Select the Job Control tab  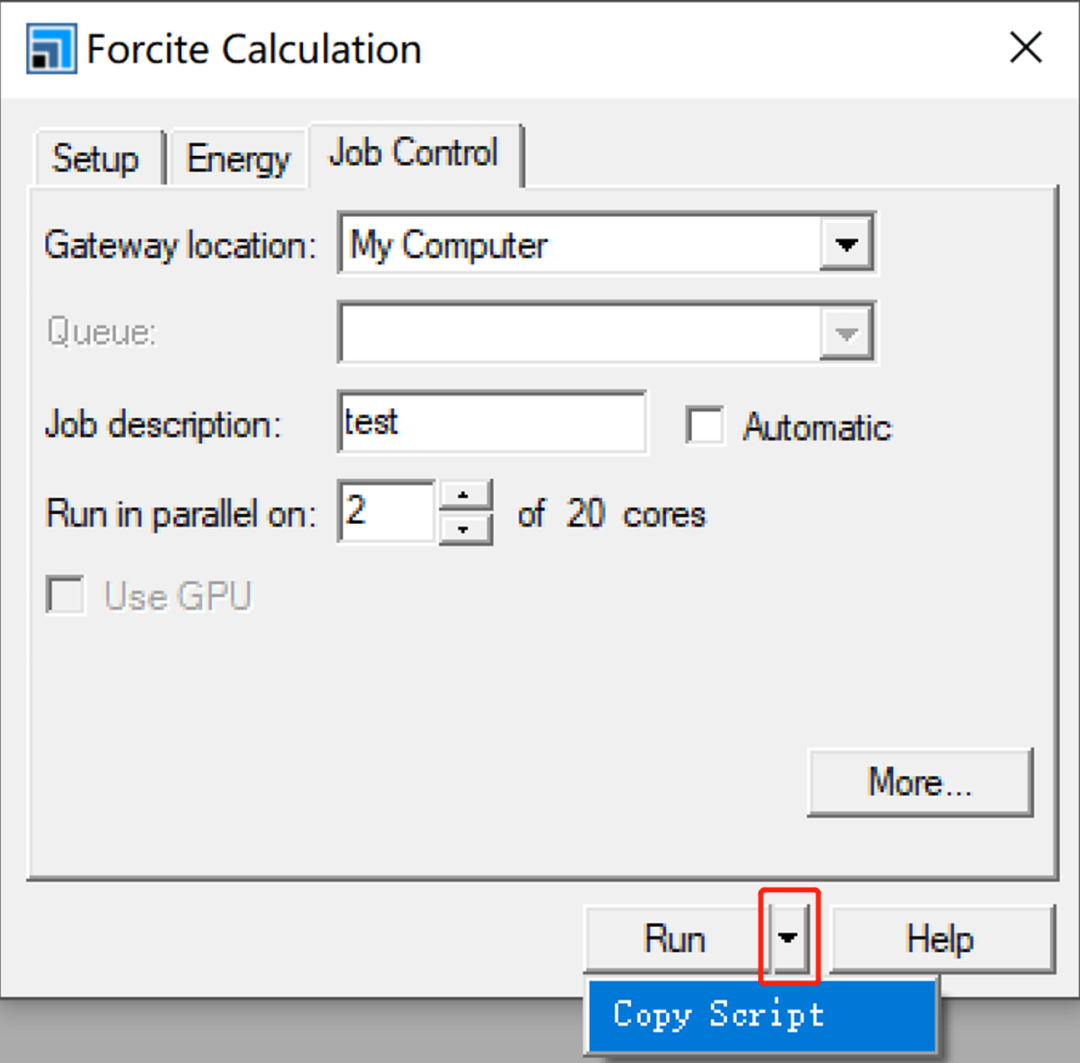[x=414, y=153]
